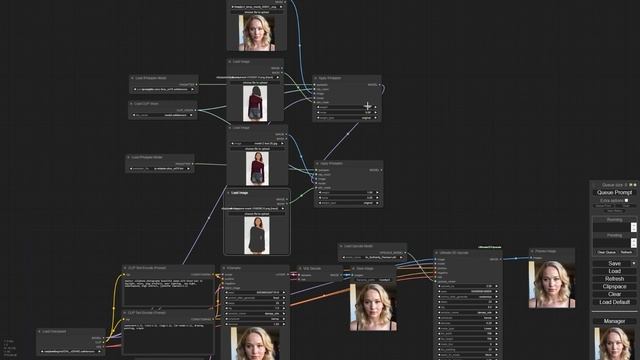Open the ckpt_name combo in Load Checkpoint
Image resolution: width=640 pixels, height=360 pixels.
click(71, 351)
